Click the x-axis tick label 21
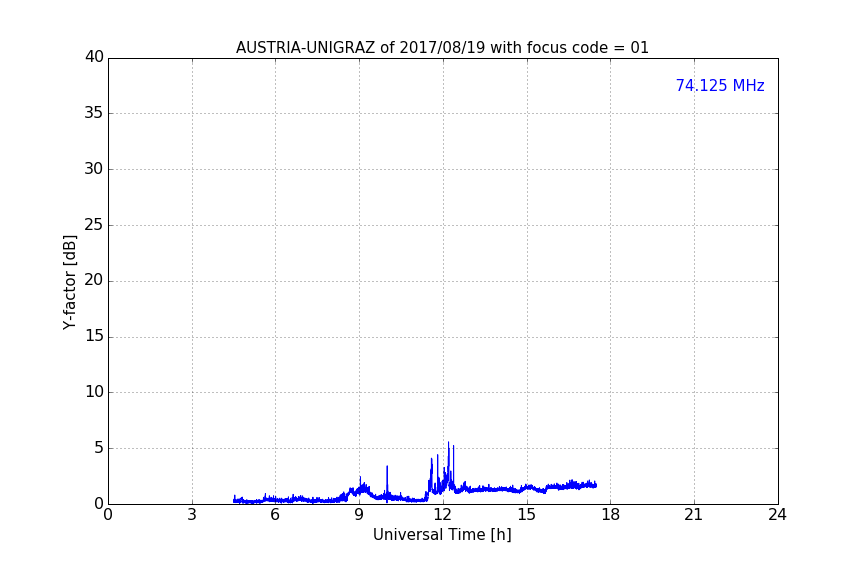The height and width of the screenshot is (576, 864). tap(694, 515)
